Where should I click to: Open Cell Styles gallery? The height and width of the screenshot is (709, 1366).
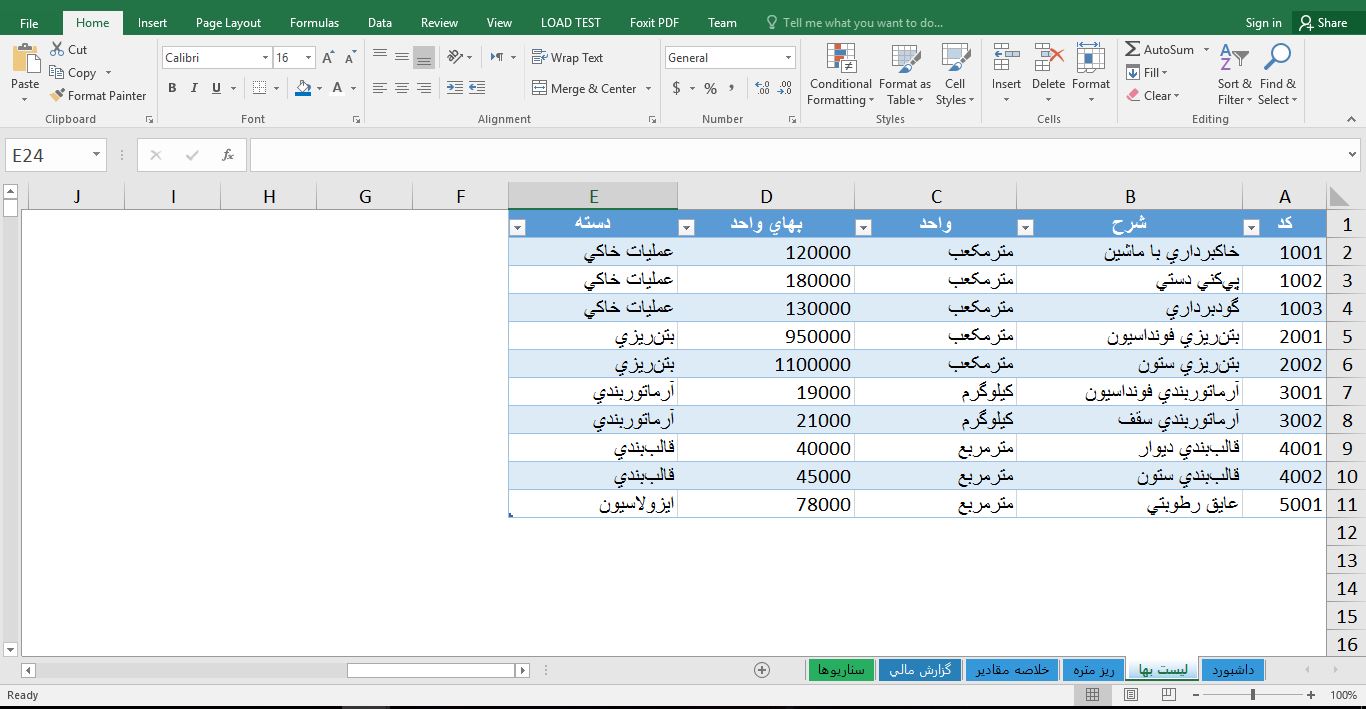click(955, 74)
